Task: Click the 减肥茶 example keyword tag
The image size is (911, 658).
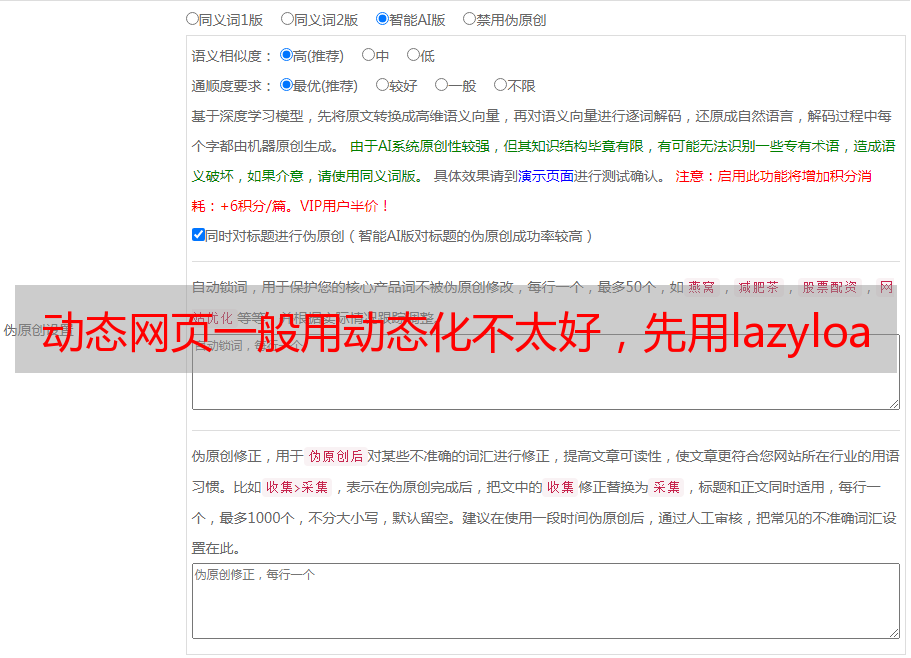Action: coord(759,287)
